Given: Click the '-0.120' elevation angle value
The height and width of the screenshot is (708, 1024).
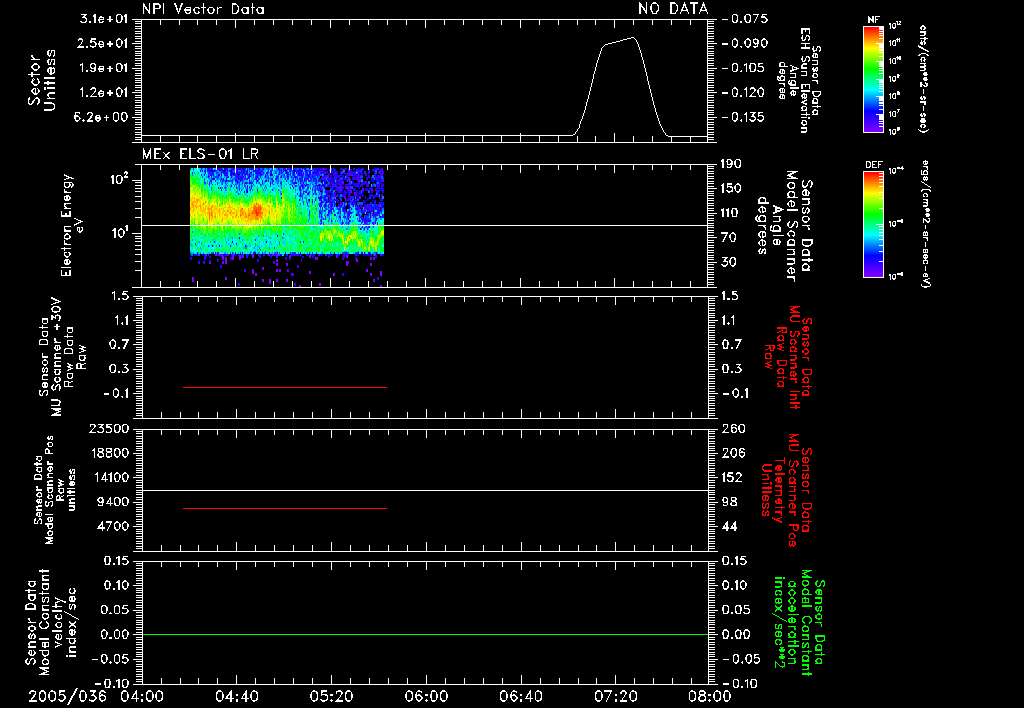Looking at the screenshot, I should click(x=746, y=93).
